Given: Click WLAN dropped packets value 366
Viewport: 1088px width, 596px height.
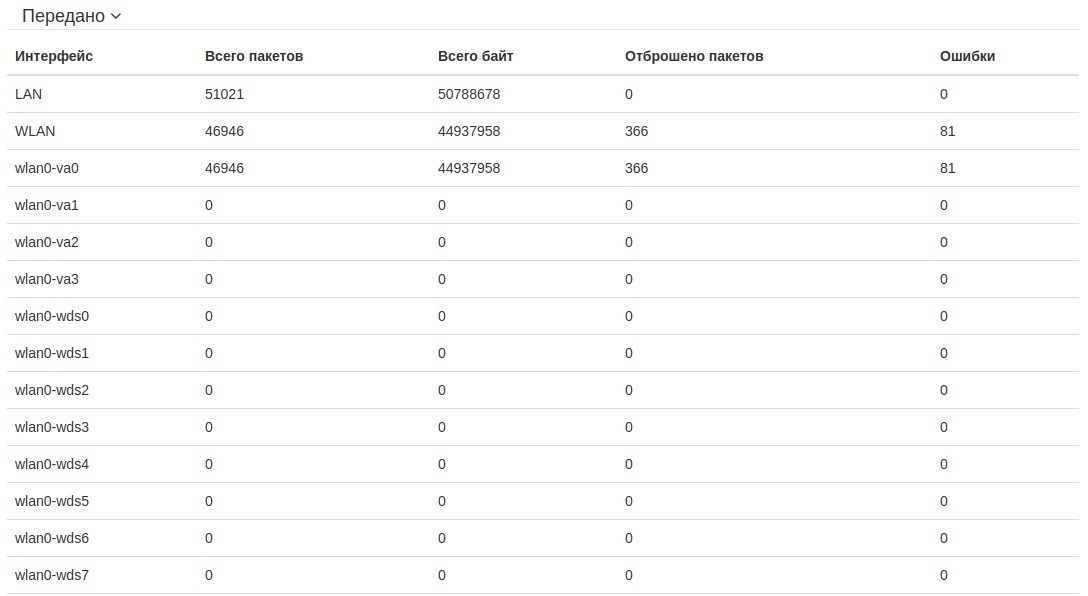Looking at the screenshot, I should [636, 131].
